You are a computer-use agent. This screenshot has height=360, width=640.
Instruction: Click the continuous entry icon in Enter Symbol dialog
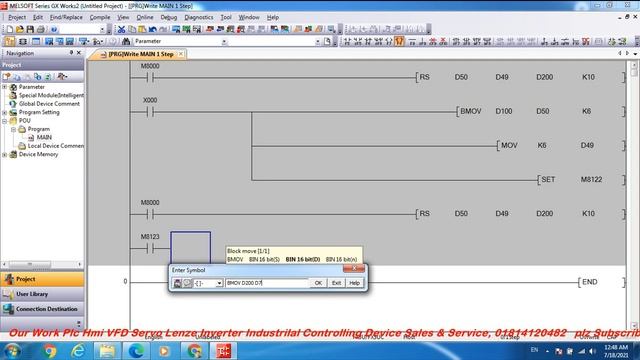coord(177,283)
